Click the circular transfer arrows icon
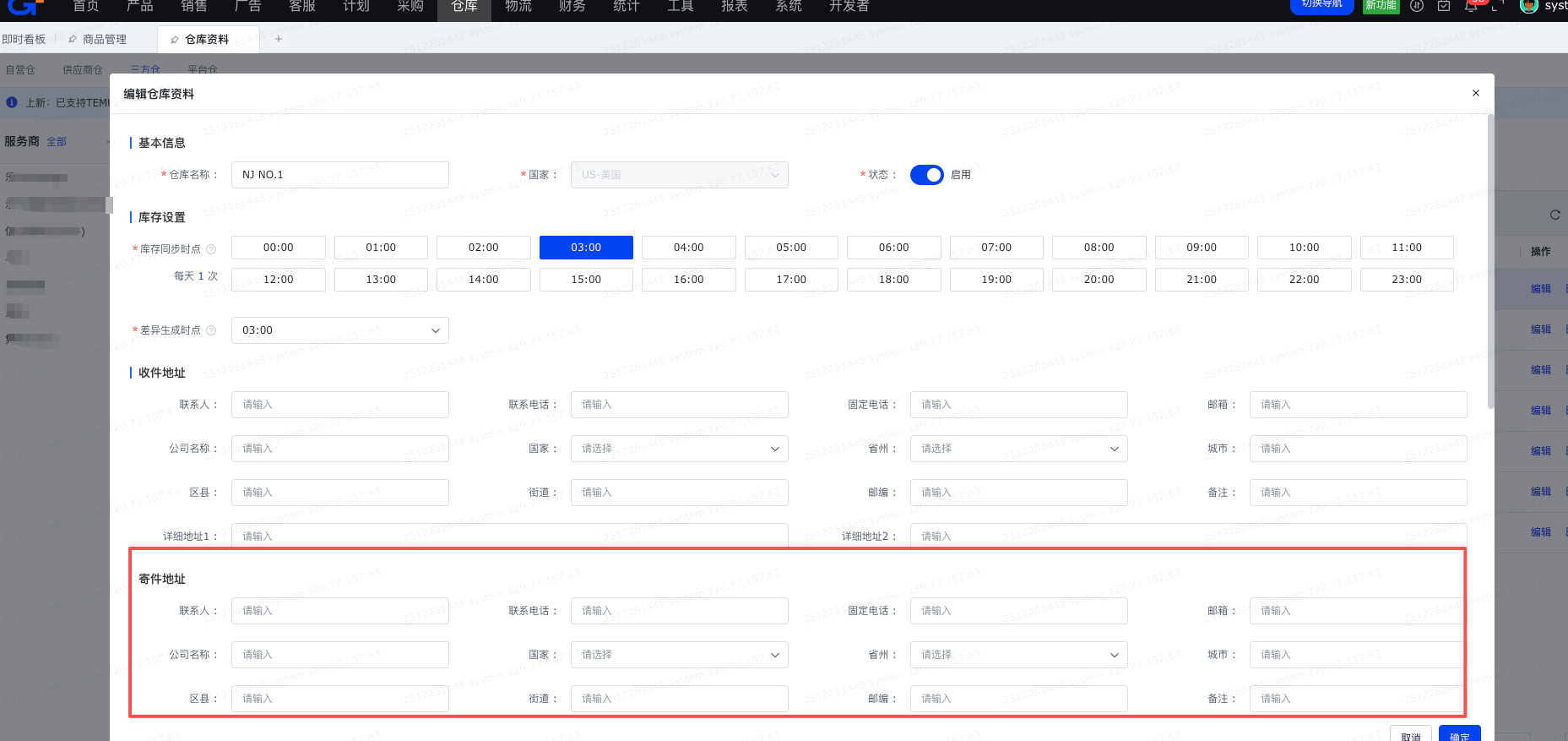This screenshot has width=1568, height=741. (x=1417, y=6)
